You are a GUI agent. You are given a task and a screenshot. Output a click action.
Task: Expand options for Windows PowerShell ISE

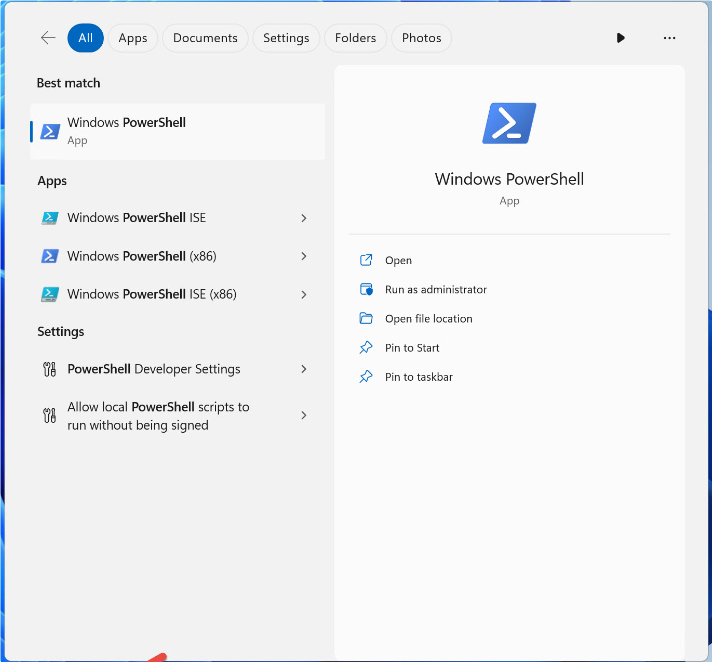tap(304, 218)
